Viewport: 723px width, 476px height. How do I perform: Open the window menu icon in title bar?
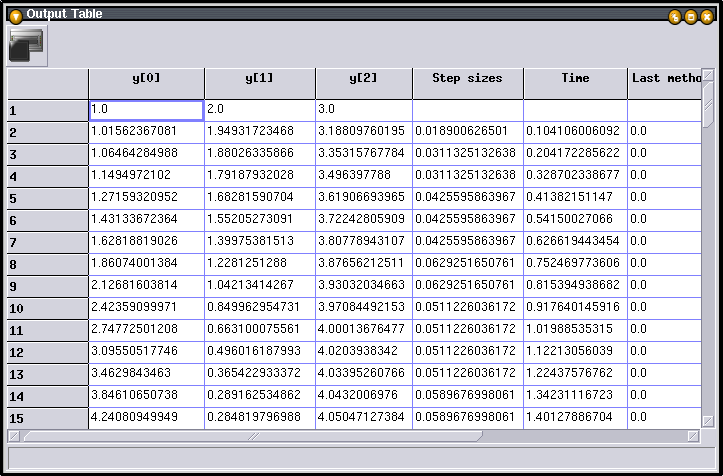pos(14,14)
